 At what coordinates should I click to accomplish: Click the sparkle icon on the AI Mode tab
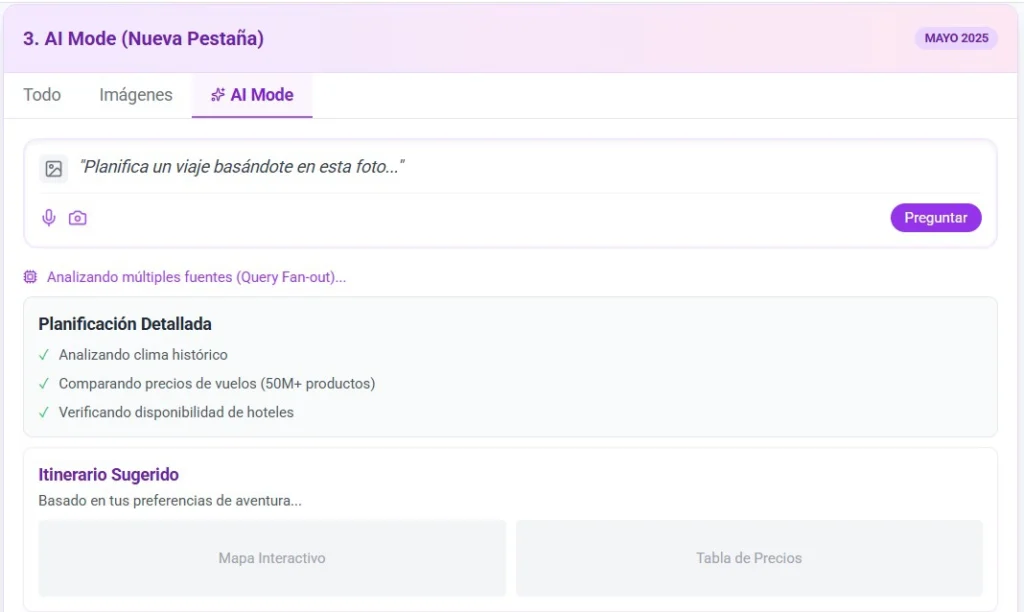tap(217, 95)
